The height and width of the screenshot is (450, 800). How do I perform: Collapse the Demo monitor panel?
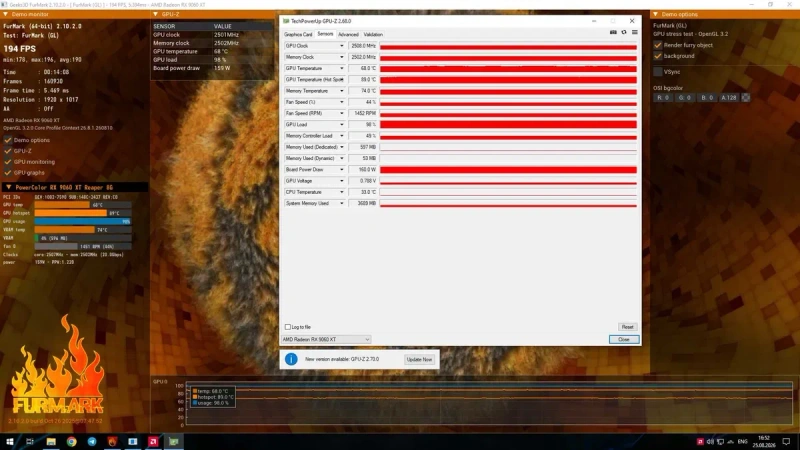[6, 14]
